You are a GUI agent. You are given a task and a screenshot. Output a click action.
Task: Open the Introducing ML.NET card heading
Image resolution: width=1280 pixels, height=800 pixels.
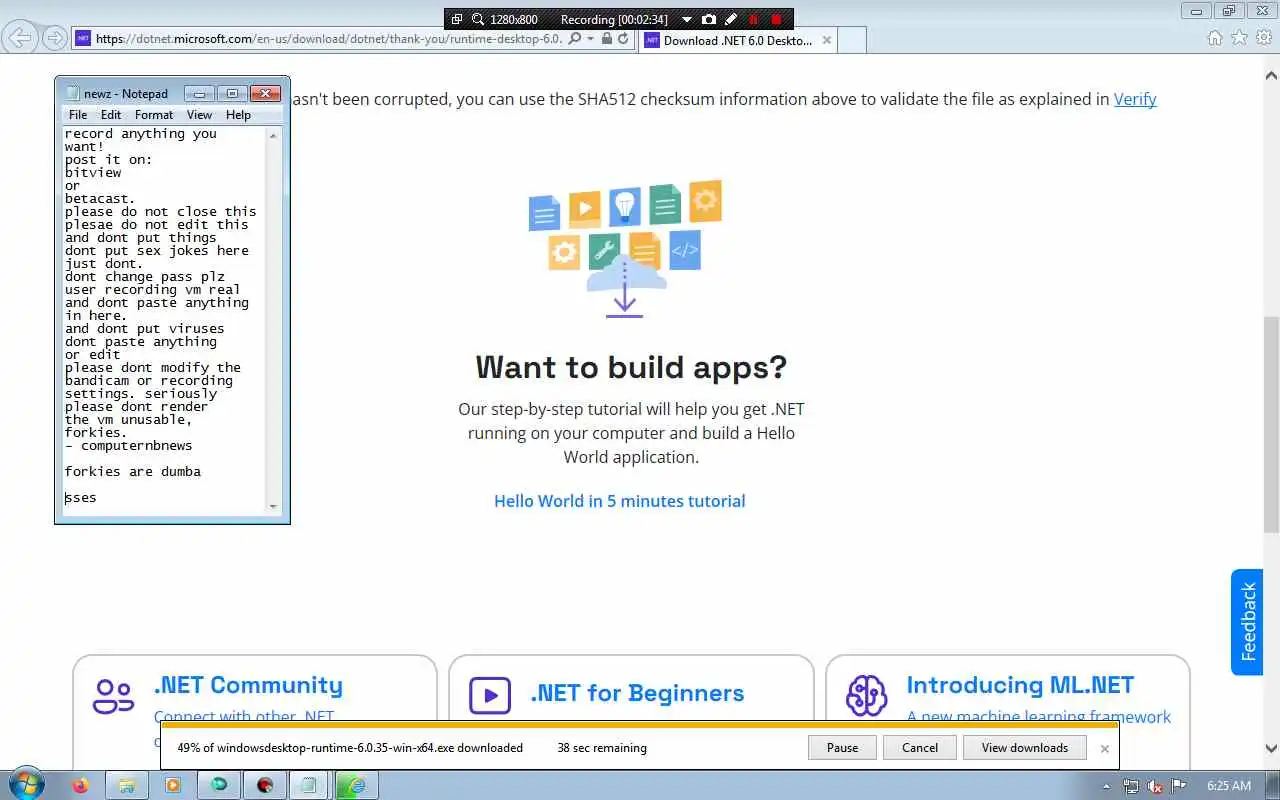pyautogui.click(x=1020, y=685)
